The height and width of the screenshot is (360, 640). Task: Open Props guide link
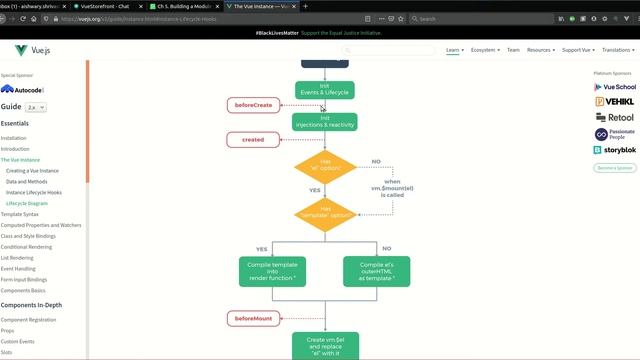click(x=7, y=331)
